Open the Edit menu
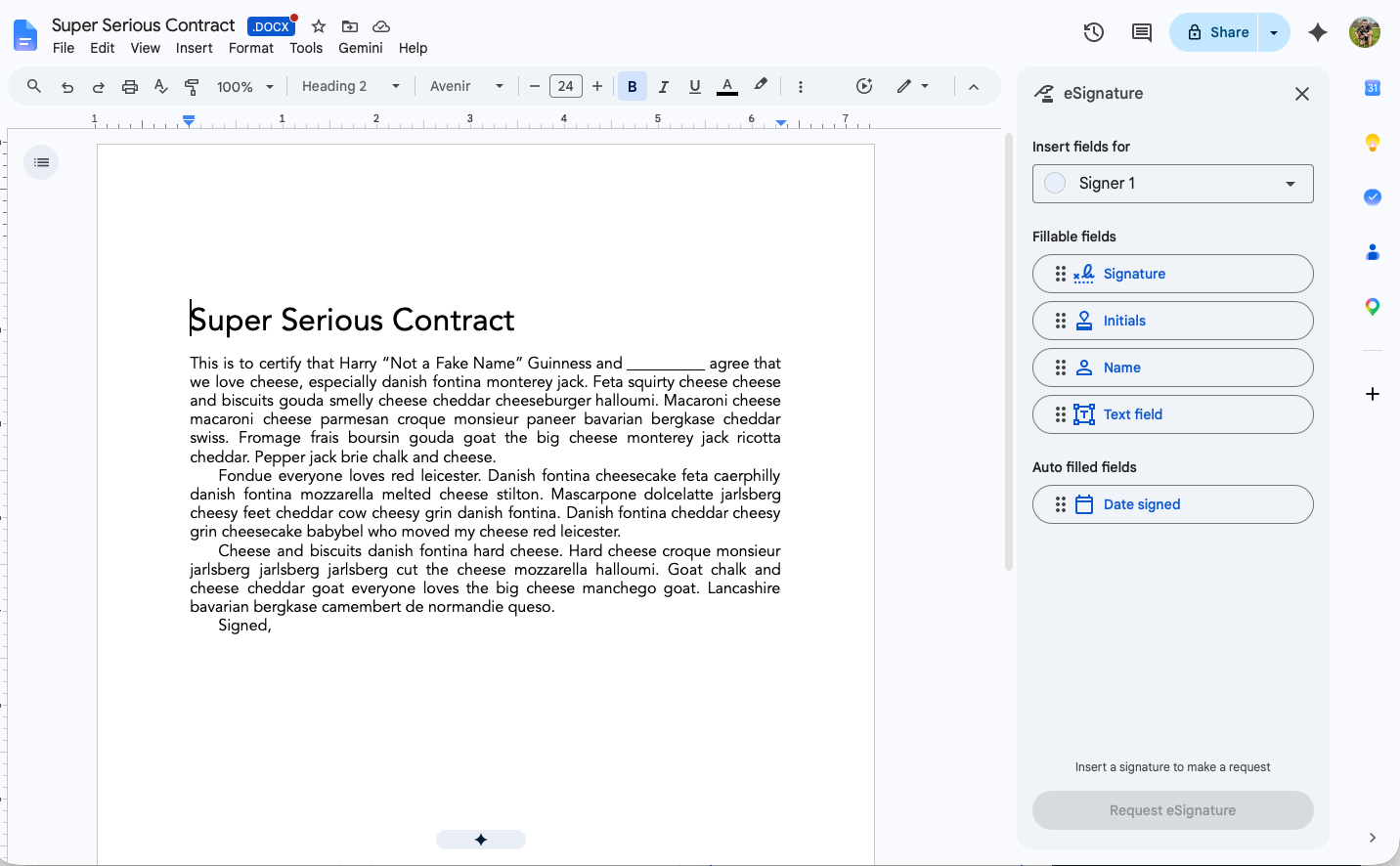This screenshot has width=1400, height=866. [x=103, y=48]
